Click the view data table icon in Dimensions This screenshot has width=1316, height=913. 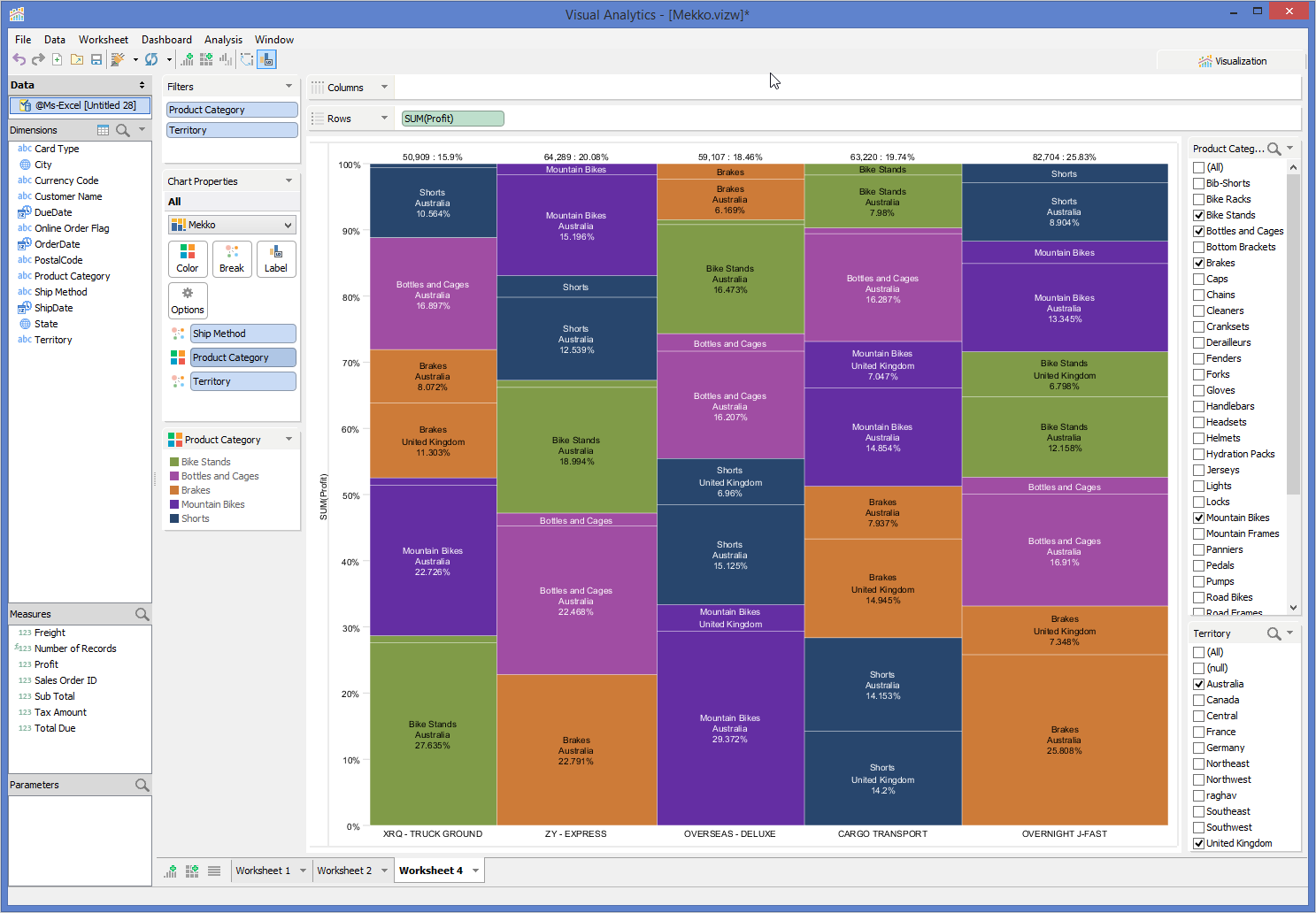103,130
